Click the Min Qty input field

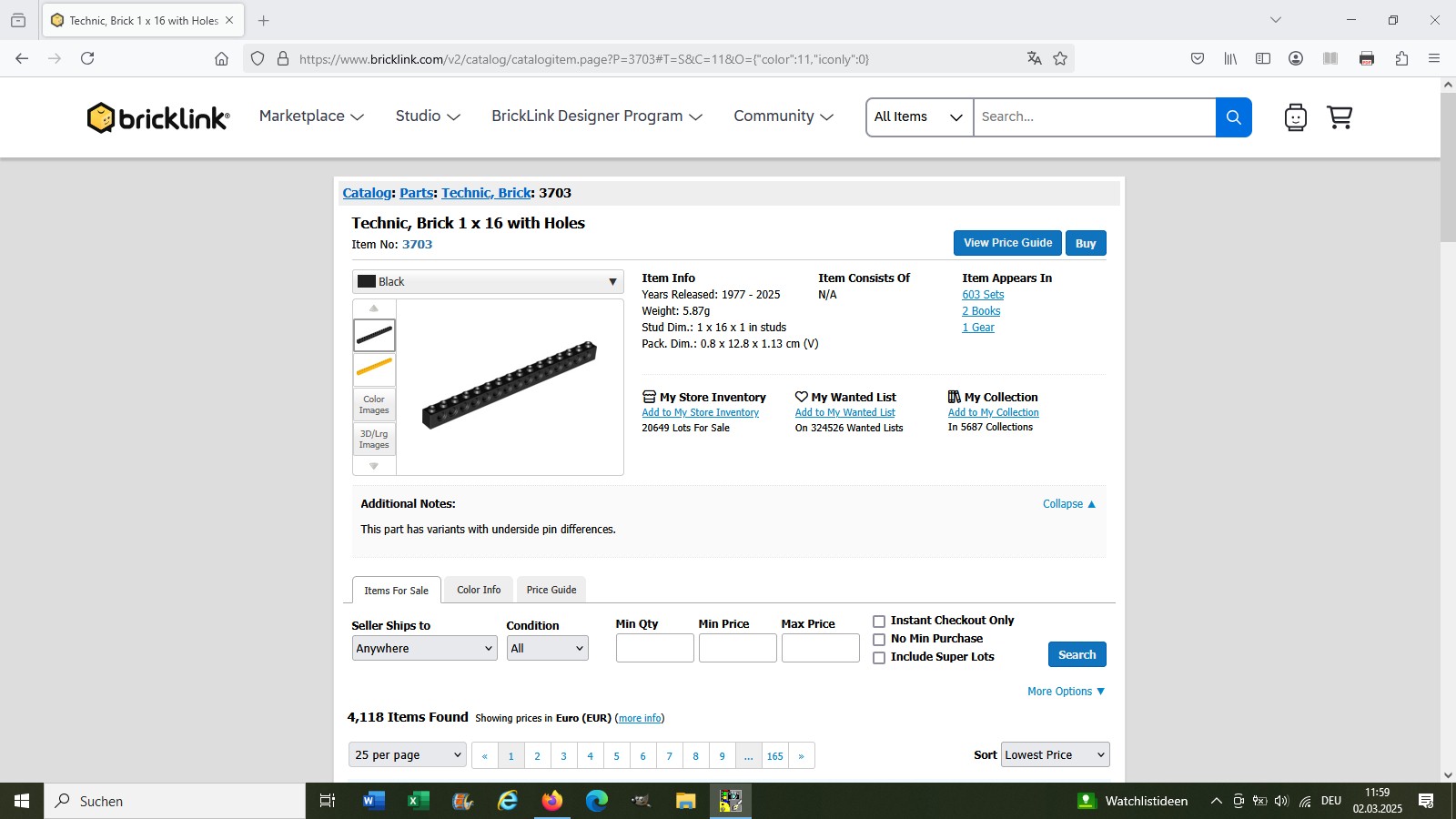(x=654, y=648)
